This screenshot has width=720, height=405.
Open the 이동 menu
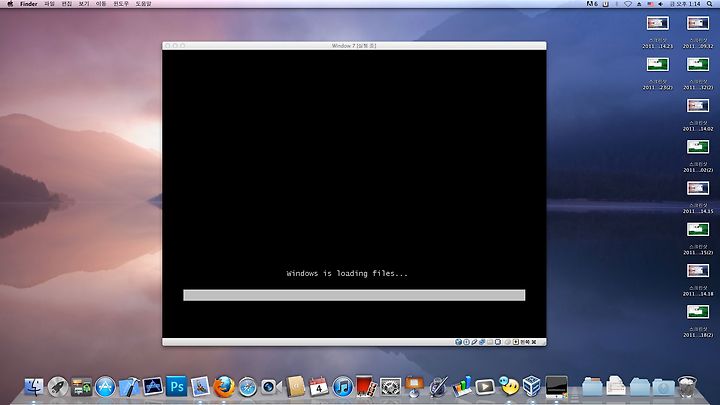[101, 4]
